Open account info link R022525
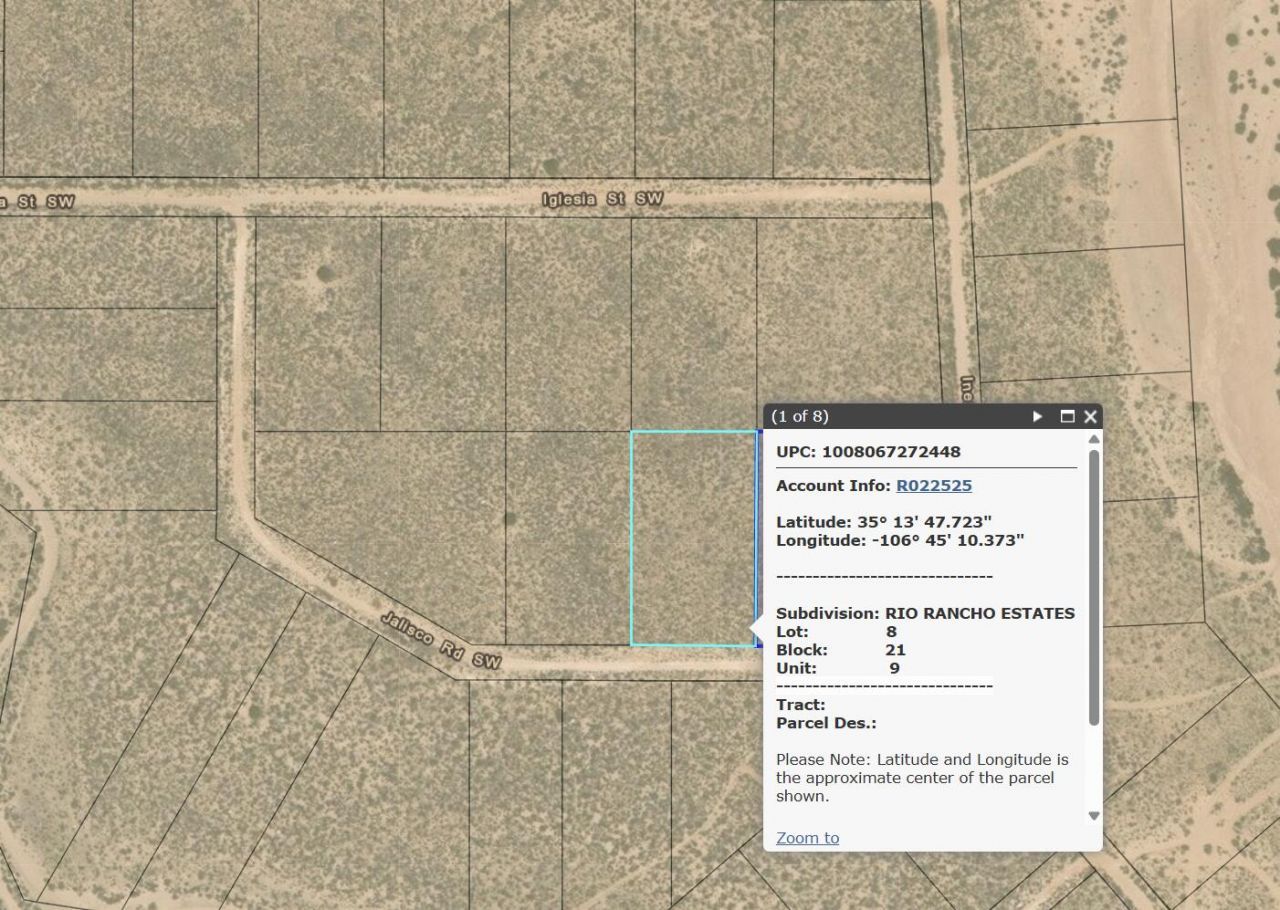The width and height of the screenshot is (1280, 910). coord(933,486)
